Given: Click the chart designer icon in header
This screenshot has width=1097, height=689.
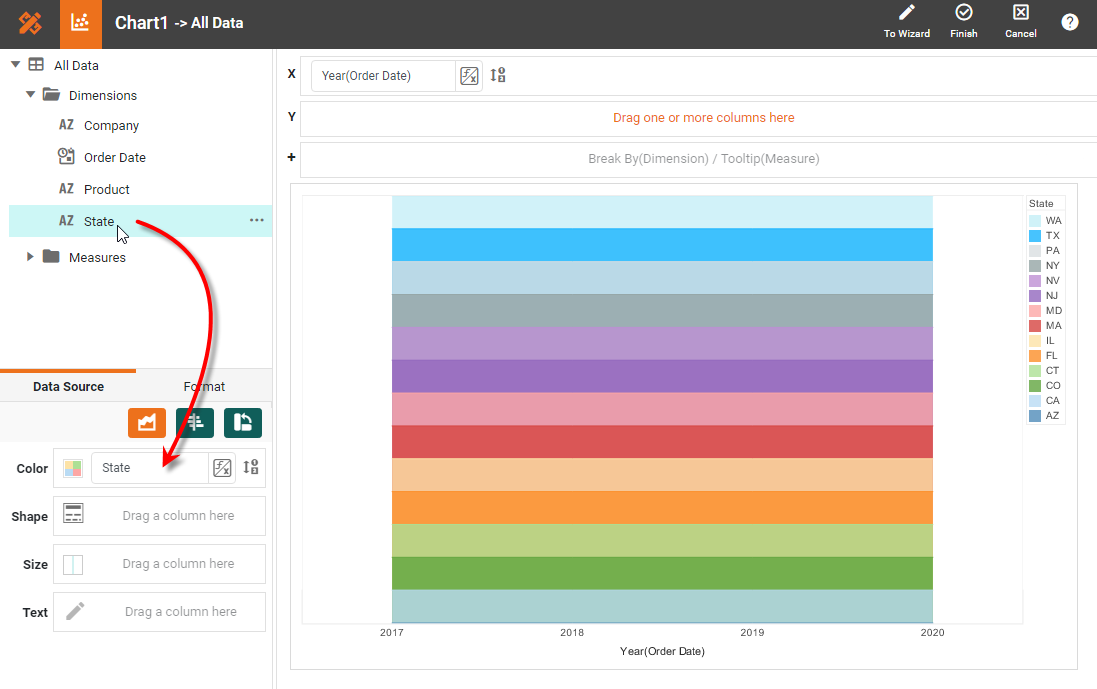Looking at the screenshot, I should pyautogui.click(x=81, y=22).
